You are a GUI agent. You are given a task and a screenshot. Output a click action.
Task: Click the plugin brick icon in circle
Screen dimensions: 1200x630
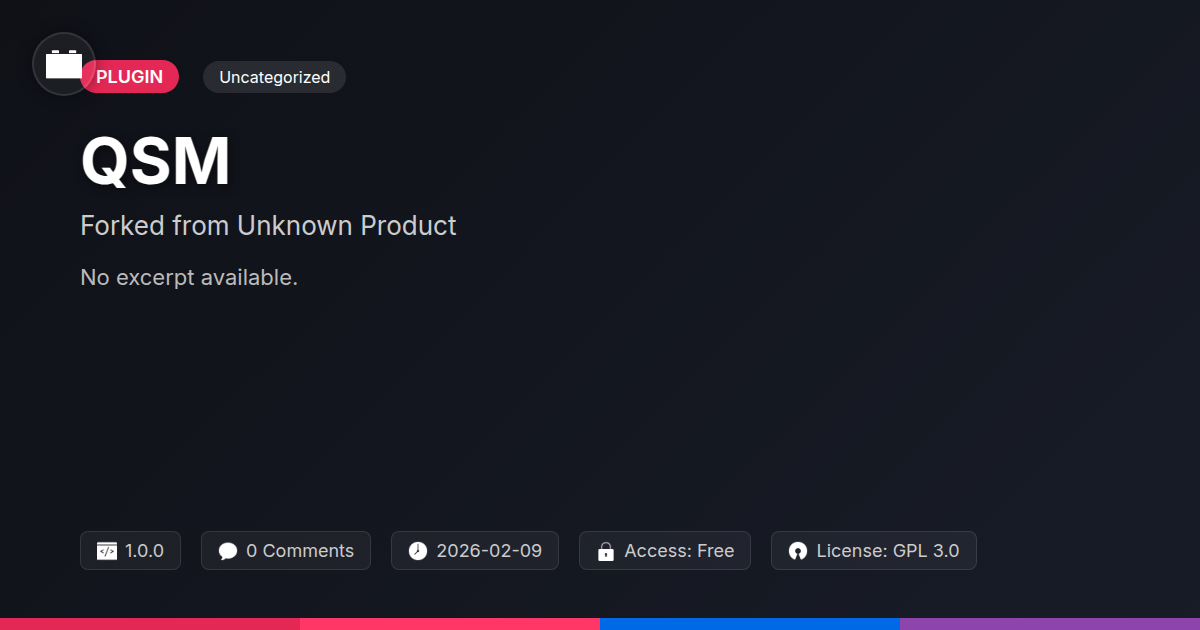click(64, 65)
